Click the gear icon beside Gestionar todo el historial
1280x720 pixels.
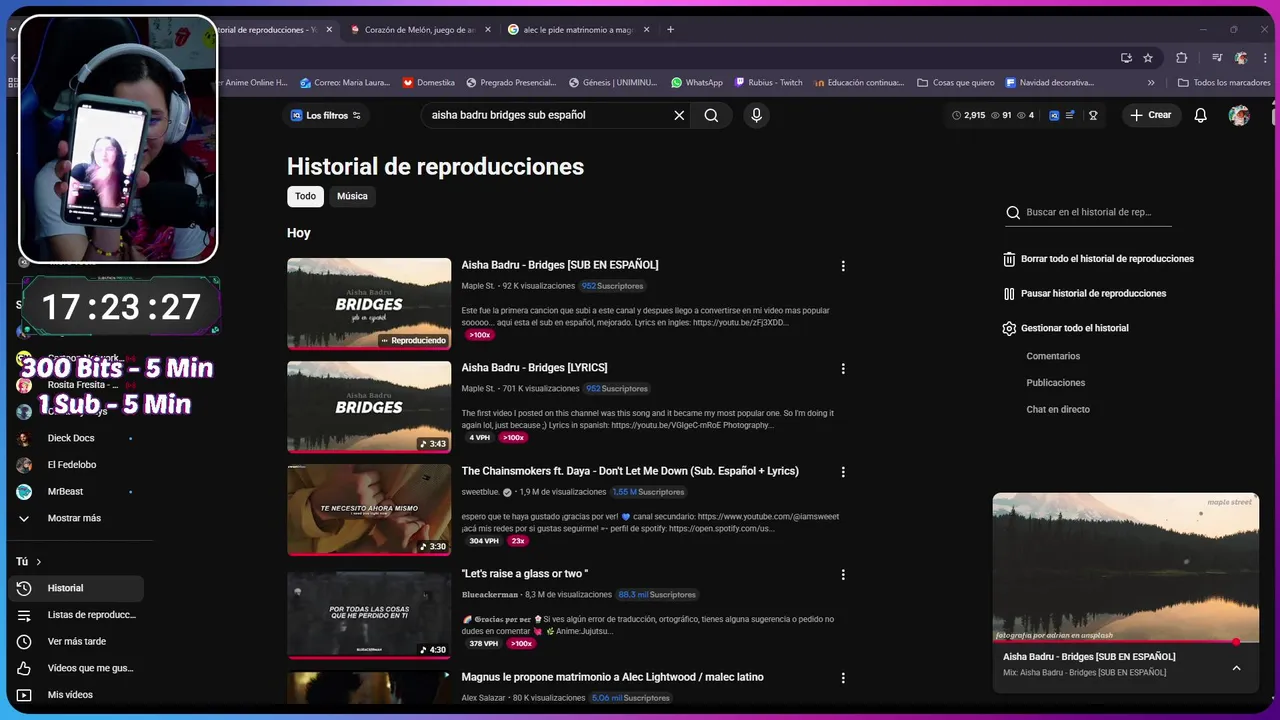(x=1009, y=328)
